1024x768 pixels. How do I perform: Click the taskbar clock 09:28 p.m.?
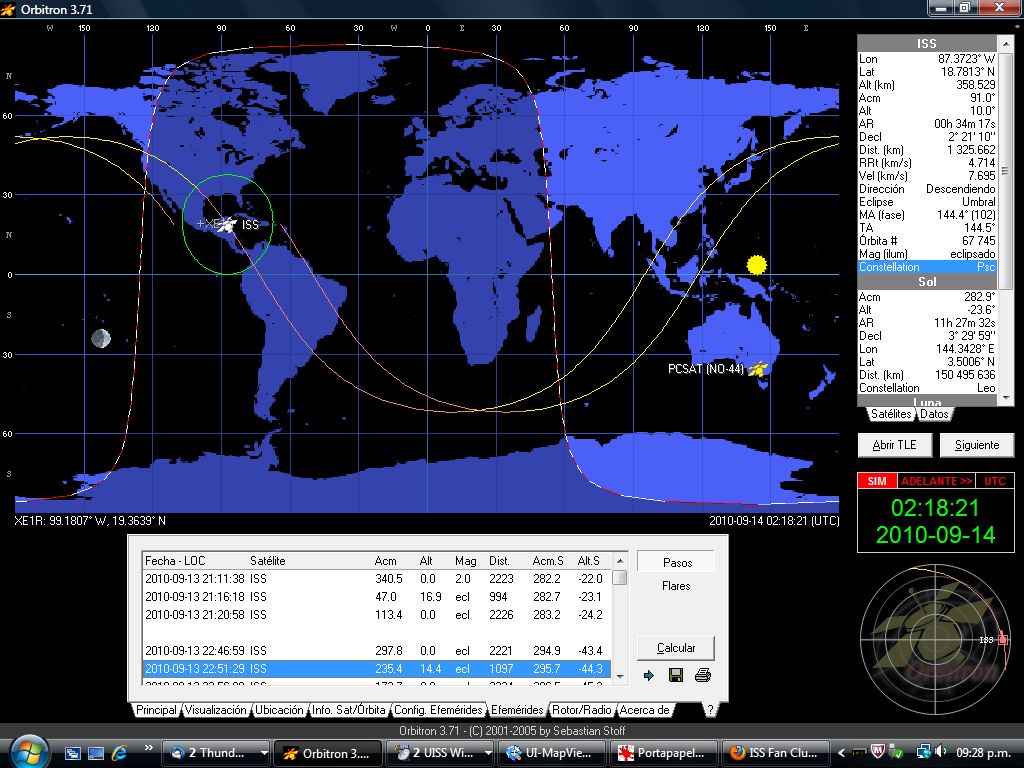pos(983,753)
